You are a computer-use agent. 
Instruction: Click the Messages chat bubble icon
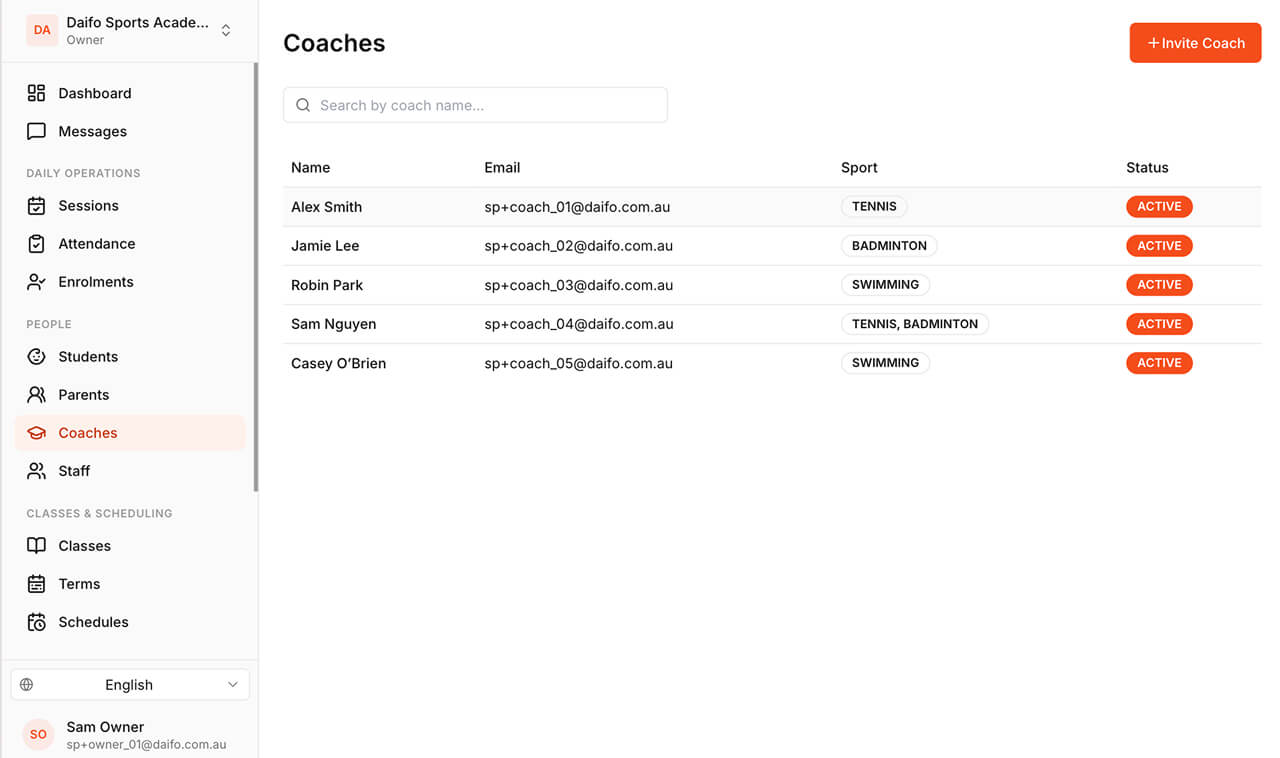[36, 131]
